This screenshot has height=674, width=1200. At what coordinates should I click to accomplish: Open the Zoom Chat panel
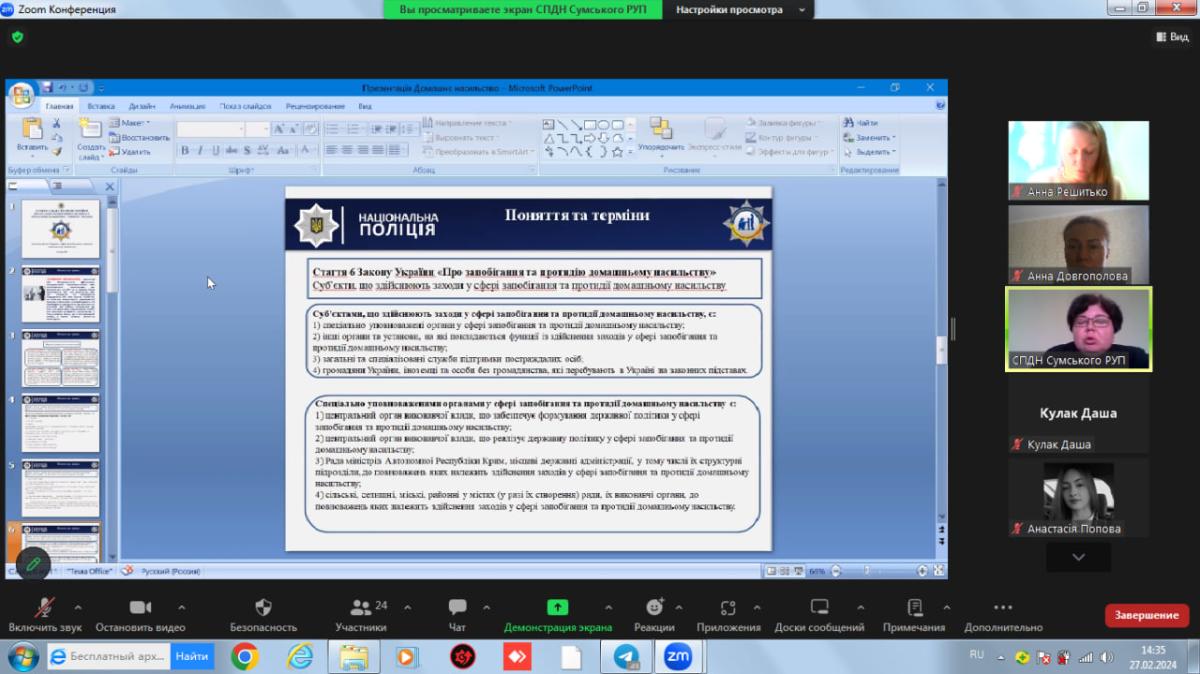[x=458, y=608]
